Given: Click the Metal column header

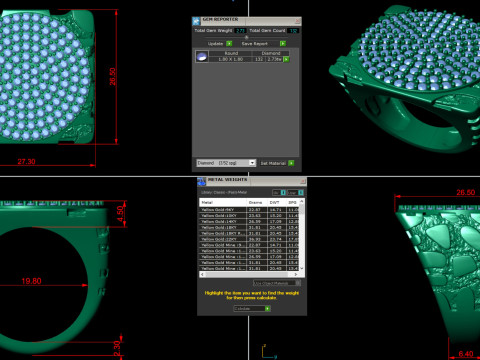Looking at the screenshot, I should [223, 203].
